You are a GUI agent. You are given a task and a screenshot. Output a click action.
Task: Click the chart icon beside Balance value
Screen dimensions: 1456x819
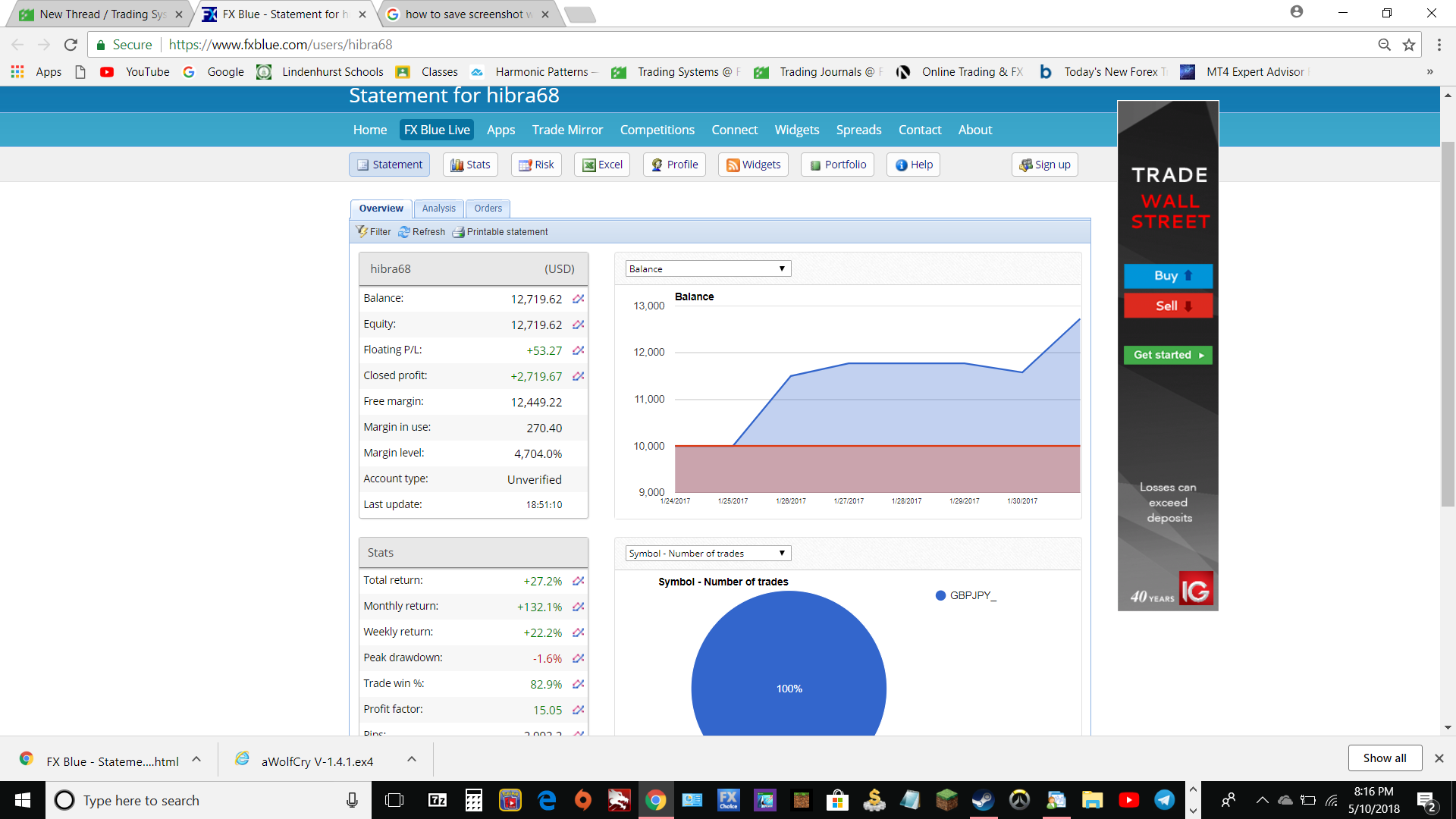[578, 299]
